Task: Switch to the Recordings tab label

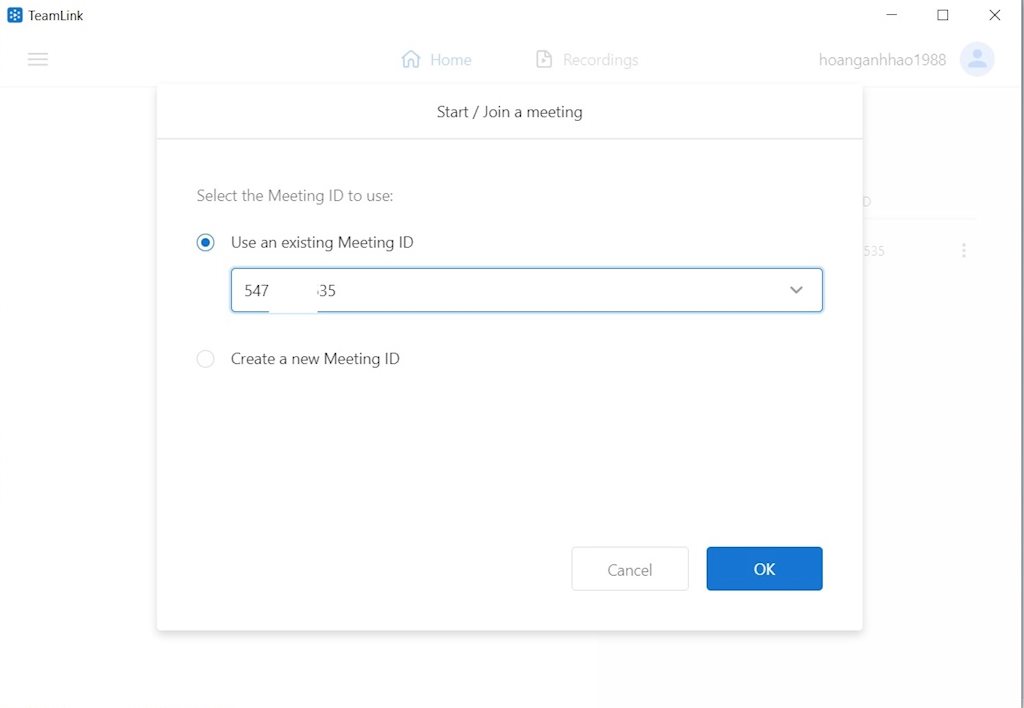Action: (x=600, y=60)
